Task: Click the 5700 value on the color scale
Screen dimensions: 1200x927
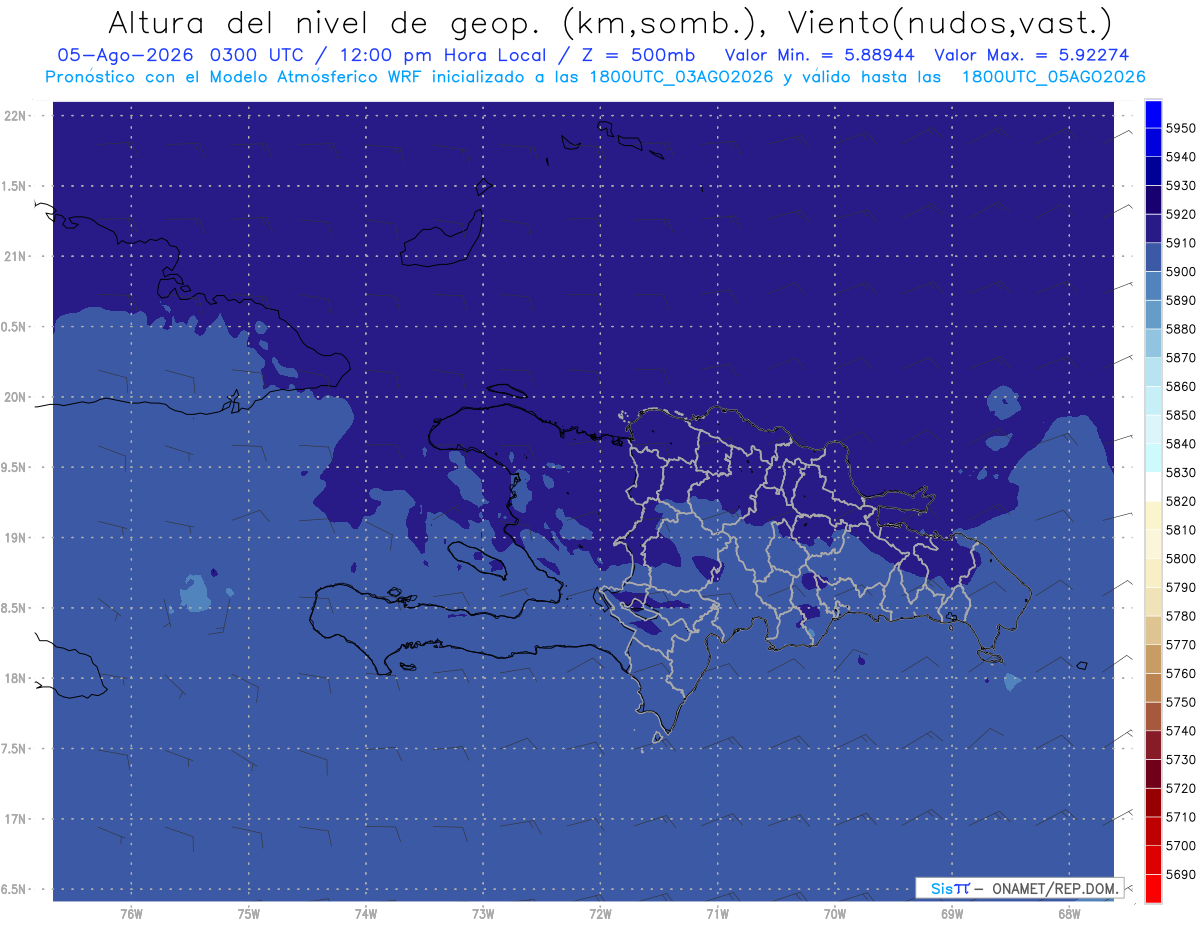Action: pyautogui.click(x=1181, y=846)
